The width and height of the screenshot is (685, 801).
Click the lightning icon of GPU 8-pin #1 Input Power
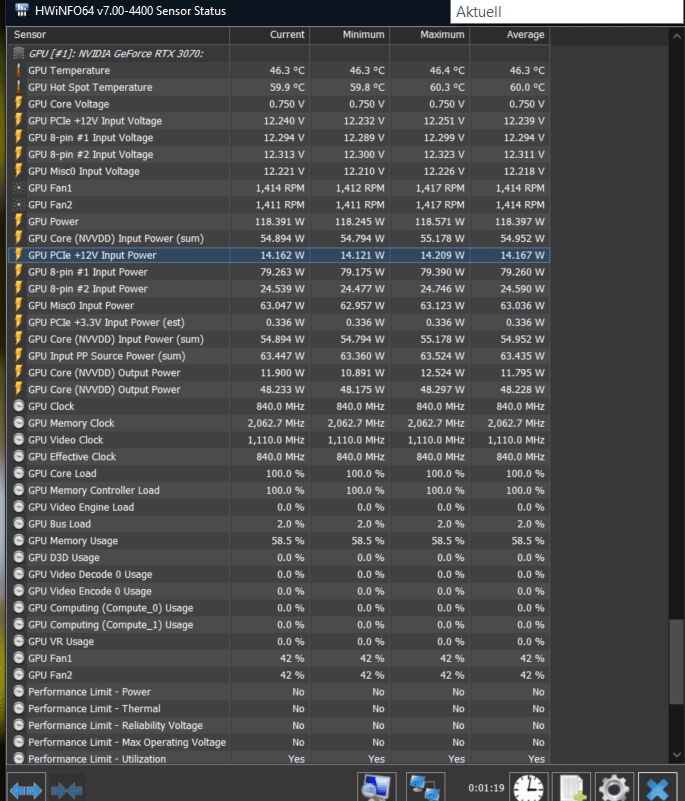coord(19,272)
